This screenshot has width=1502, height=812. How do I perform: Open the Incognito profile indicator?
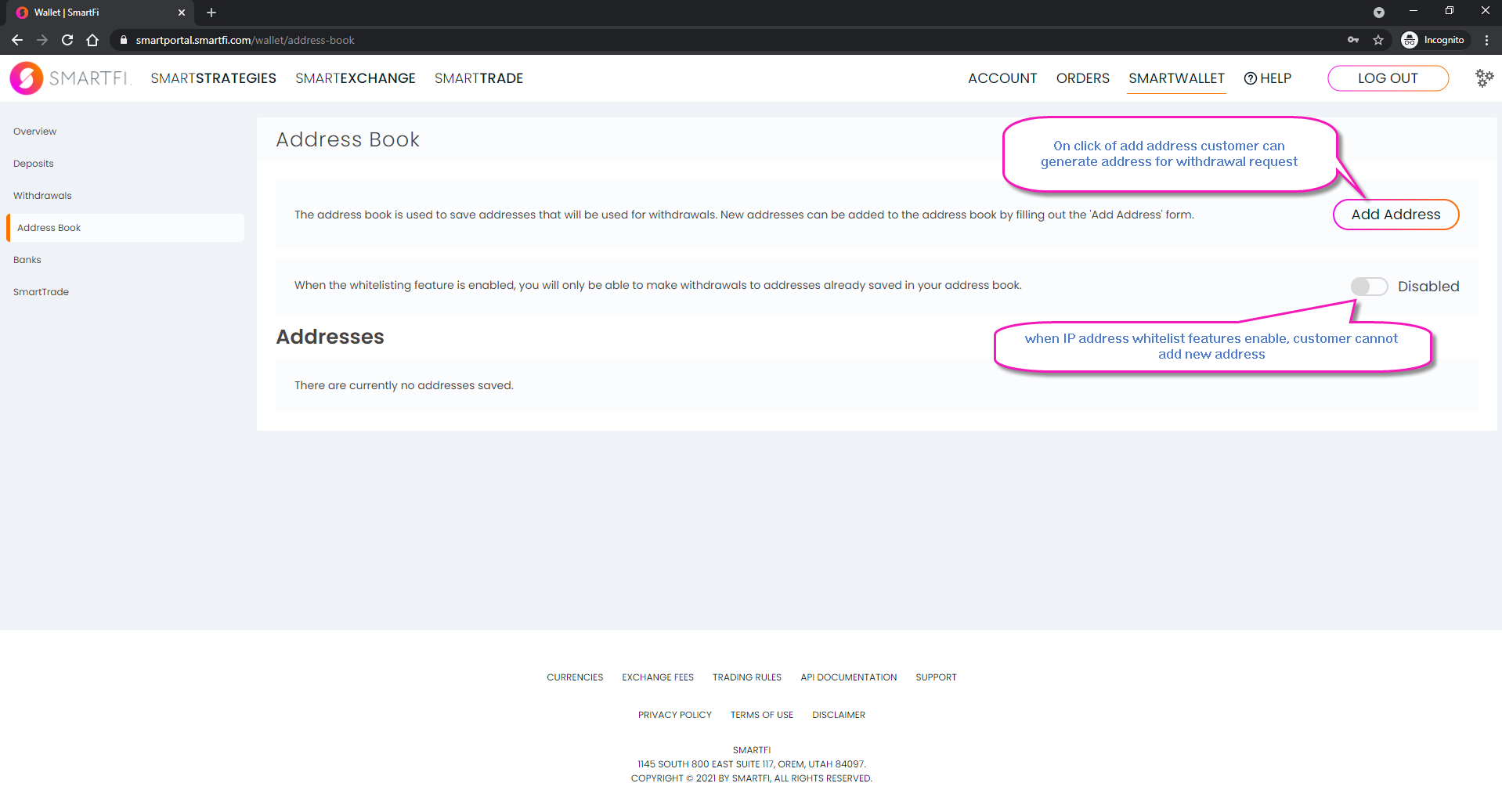pos(1434,40)
